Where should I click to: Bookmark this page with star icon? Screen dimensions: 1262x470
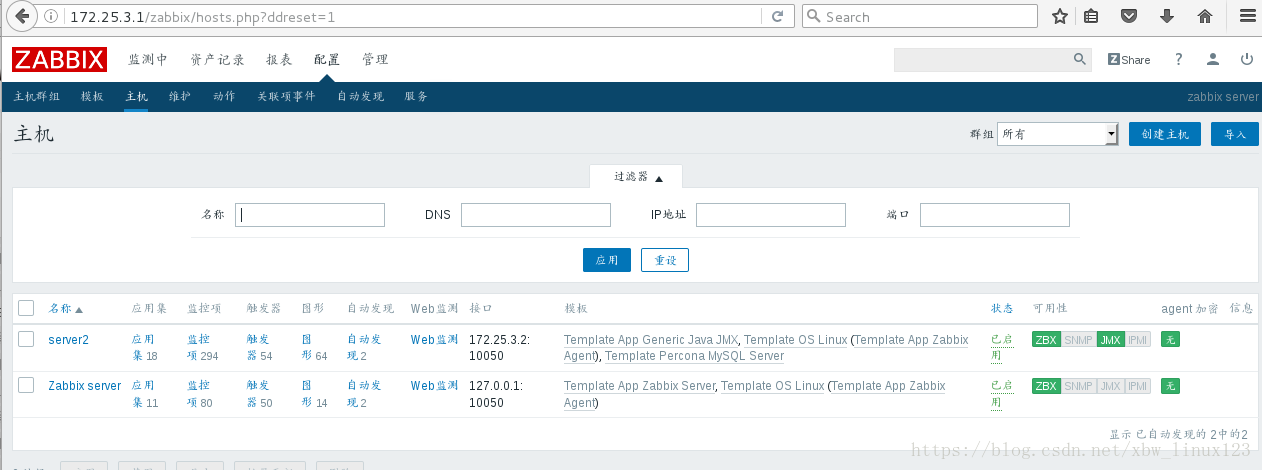click(x=1060, y=16)
